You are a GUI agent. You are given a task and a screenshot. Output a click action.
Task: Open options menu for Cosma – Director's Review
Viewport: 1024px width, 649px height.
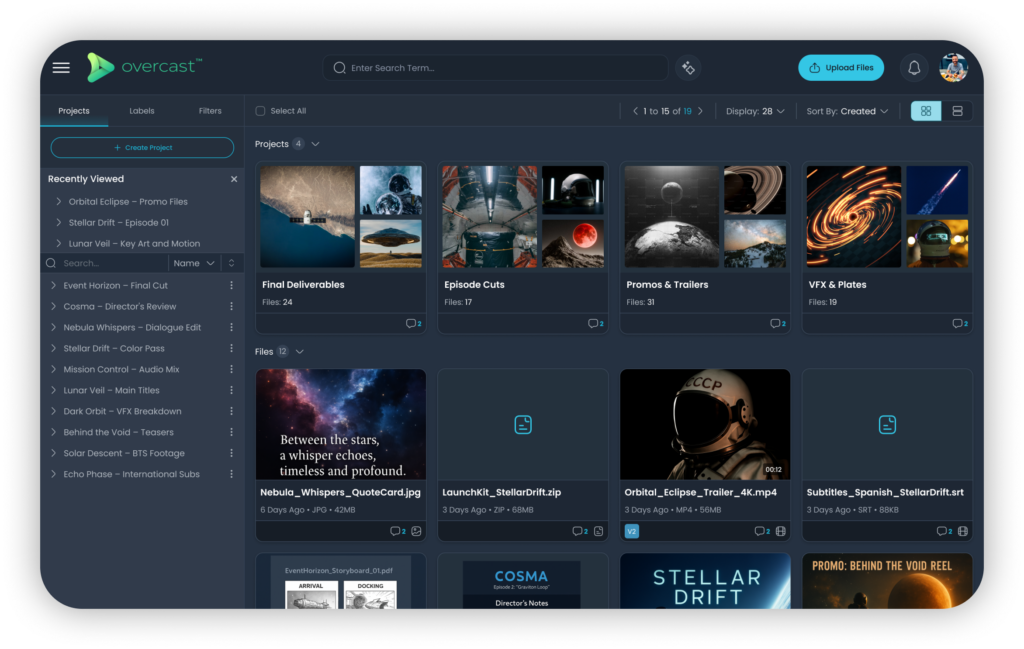231,307
